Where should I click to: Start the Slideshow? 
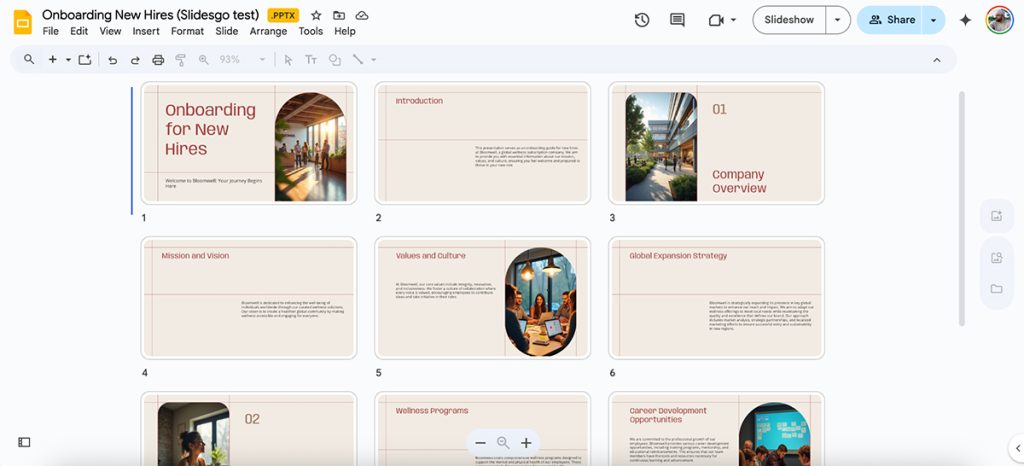tap(788, 20)
